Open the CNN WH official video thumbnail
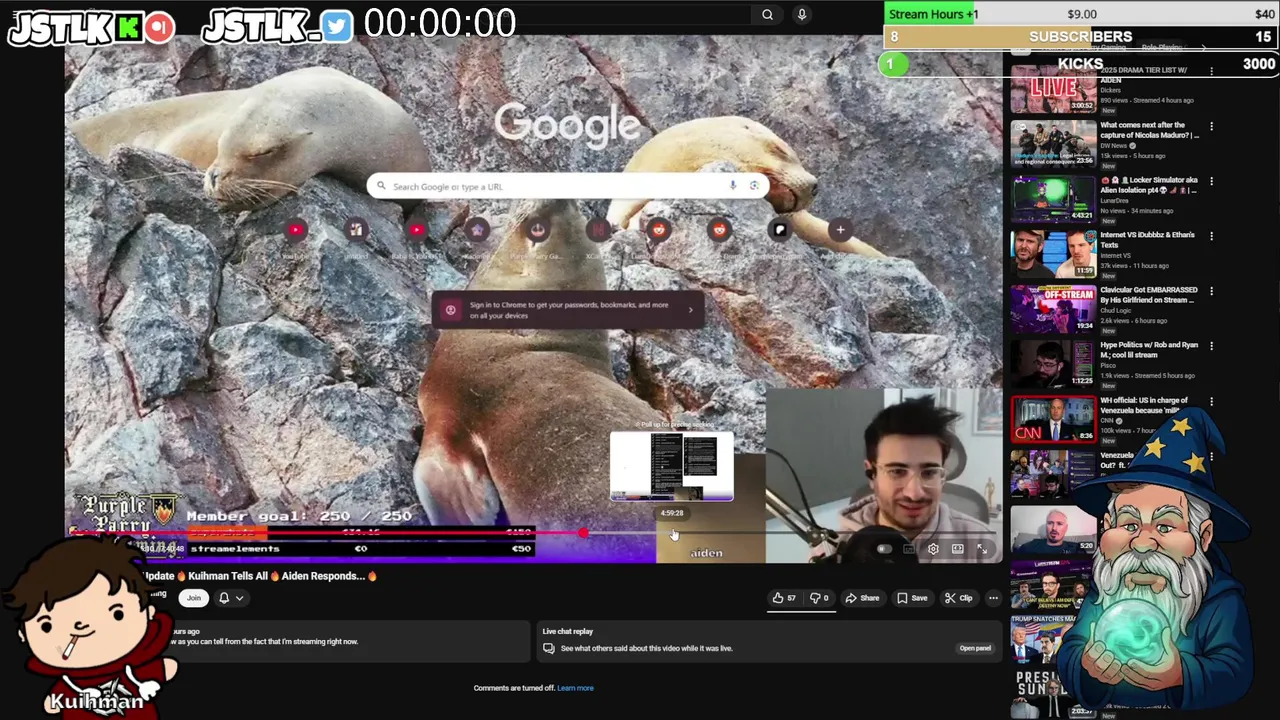Viewport: 1280px width, 720px height. 1053,419
